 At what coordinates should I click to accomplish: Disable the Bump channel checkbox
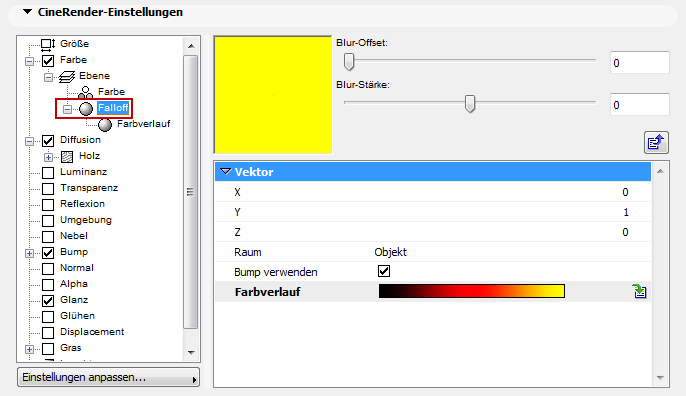tap(48, 252)
